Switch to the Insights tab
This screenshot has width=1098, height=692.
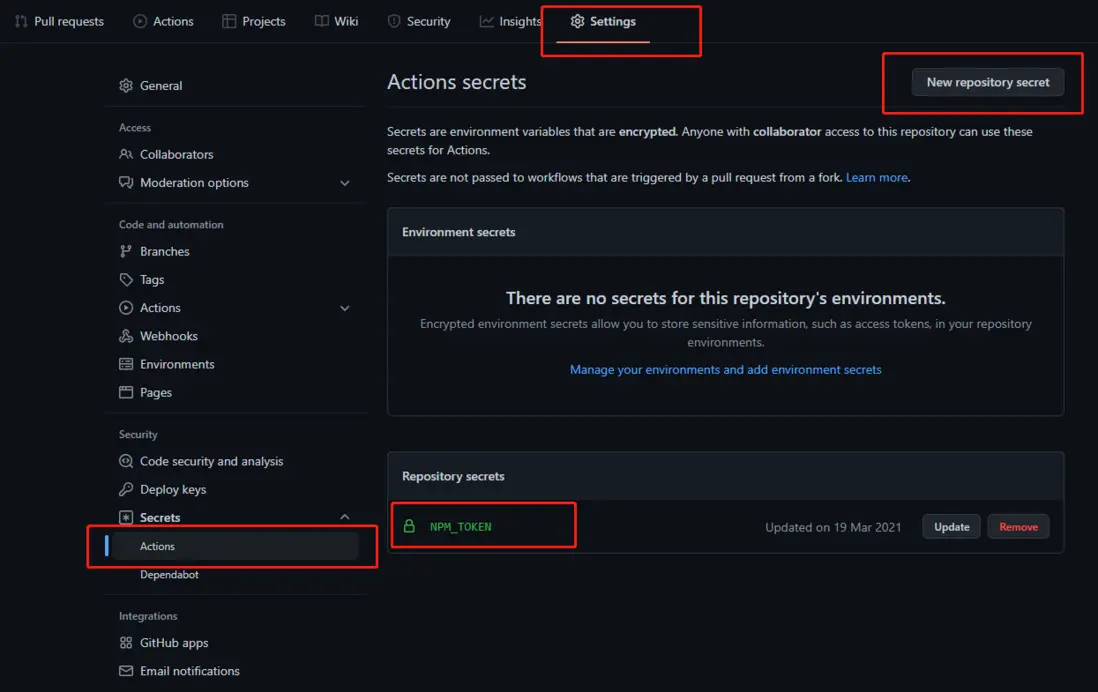pos(510,21)
